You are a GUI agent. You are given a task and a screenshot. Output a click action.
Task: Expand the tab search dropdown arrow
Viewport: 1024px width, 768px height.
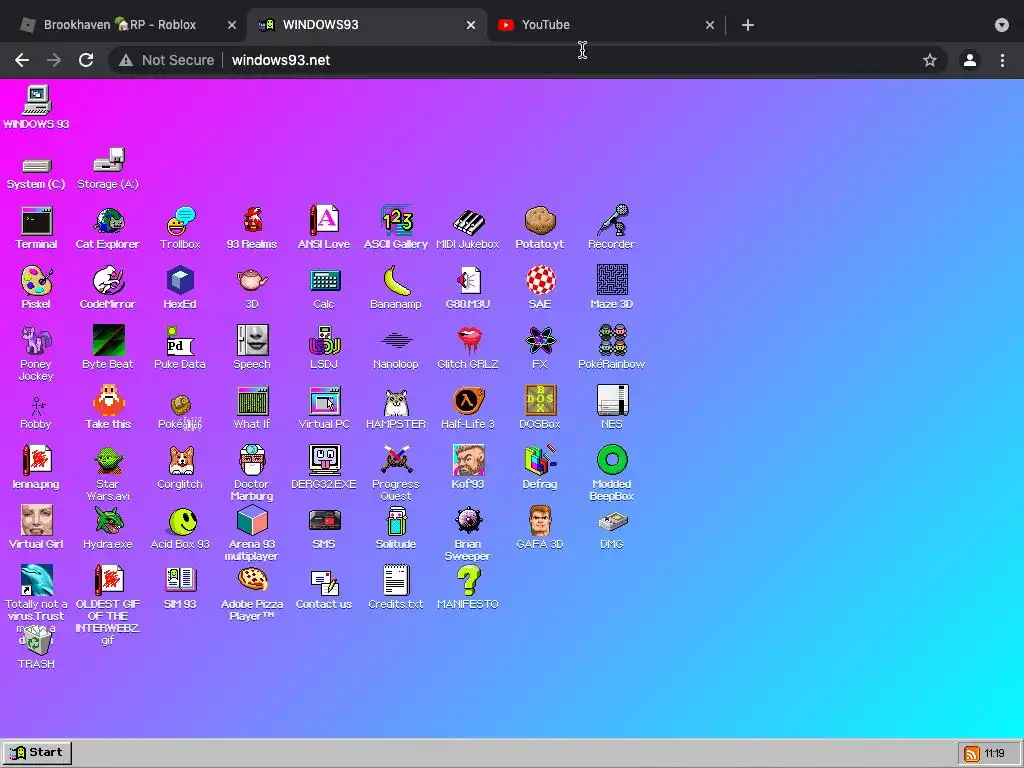(x=1002, y=25)
